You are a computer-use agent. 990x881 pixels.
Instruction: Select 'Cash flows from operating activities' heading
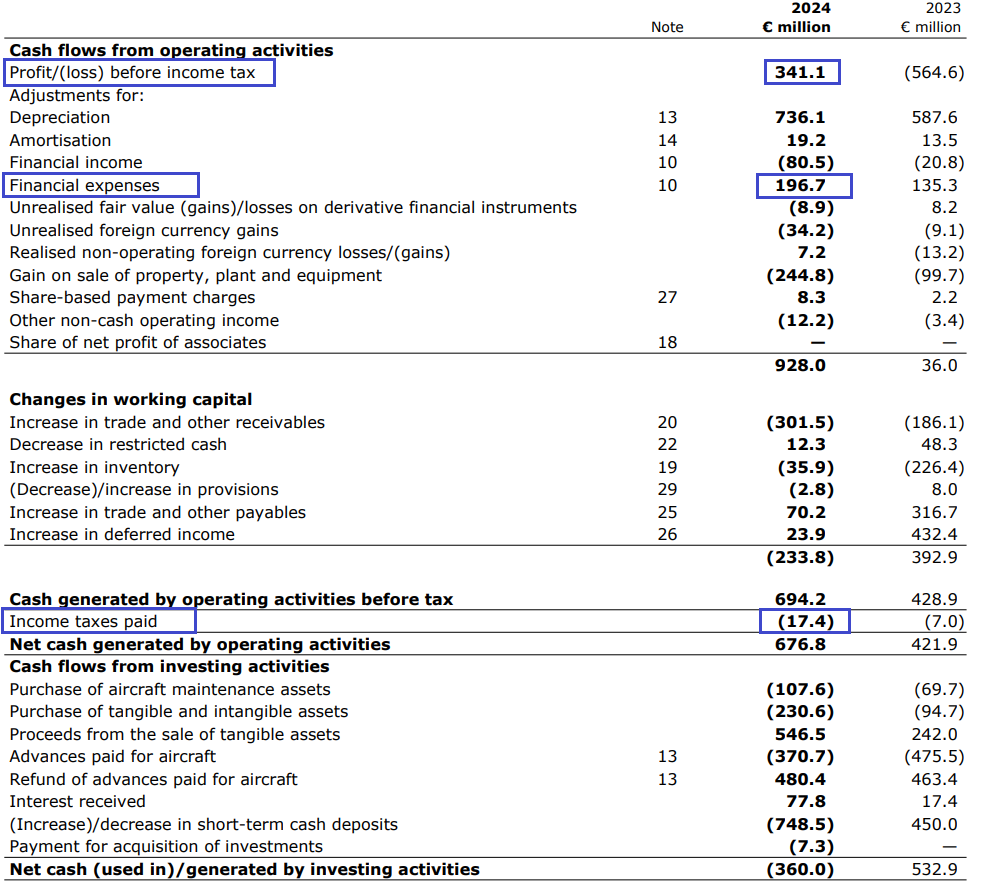pyautogui.click(x=171, y=50)
